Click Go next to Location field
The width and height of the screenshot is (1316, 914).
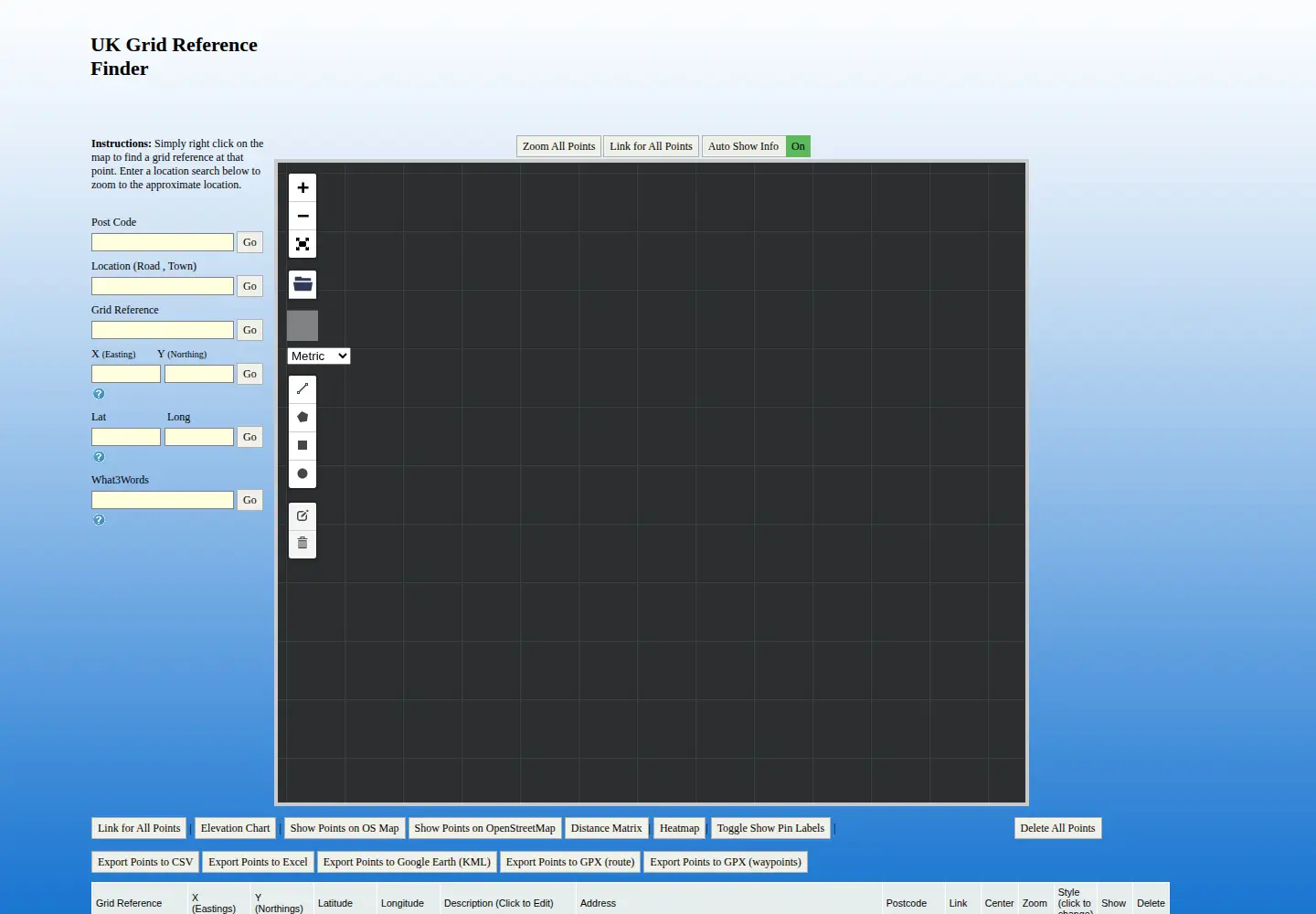pyautogui.click(x=249, y=286)
